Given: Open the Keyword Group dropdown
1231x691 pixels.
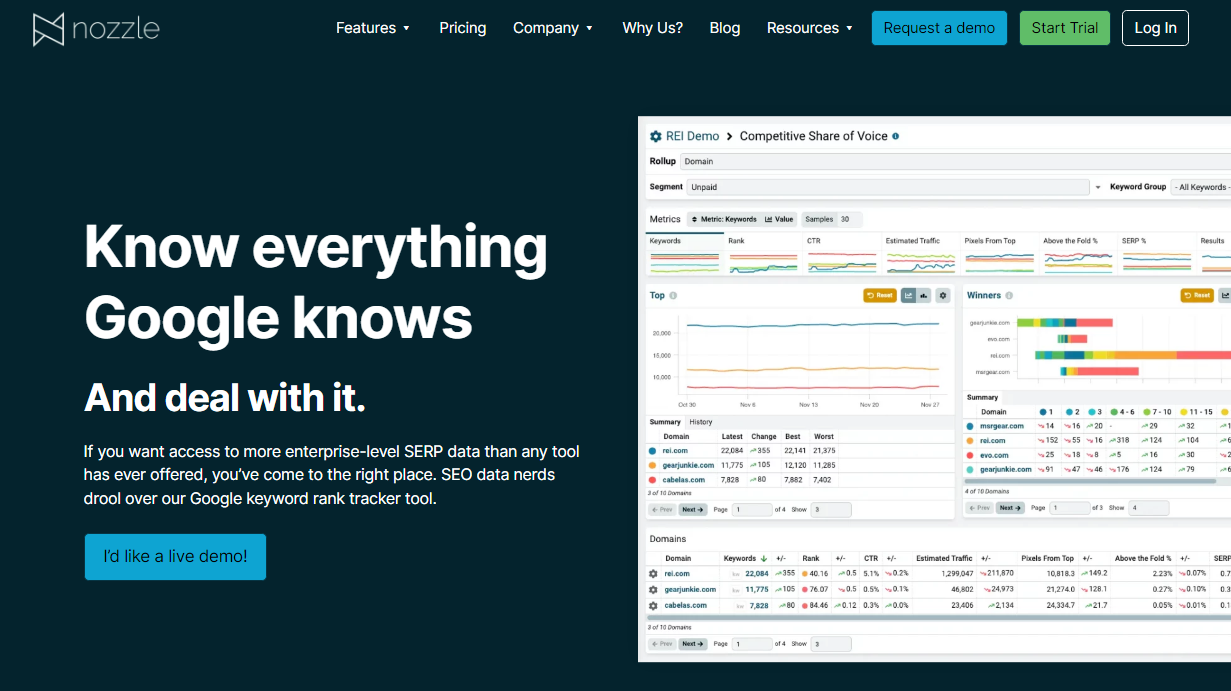Looking at the screenshot, I should tap(1202, 187).
